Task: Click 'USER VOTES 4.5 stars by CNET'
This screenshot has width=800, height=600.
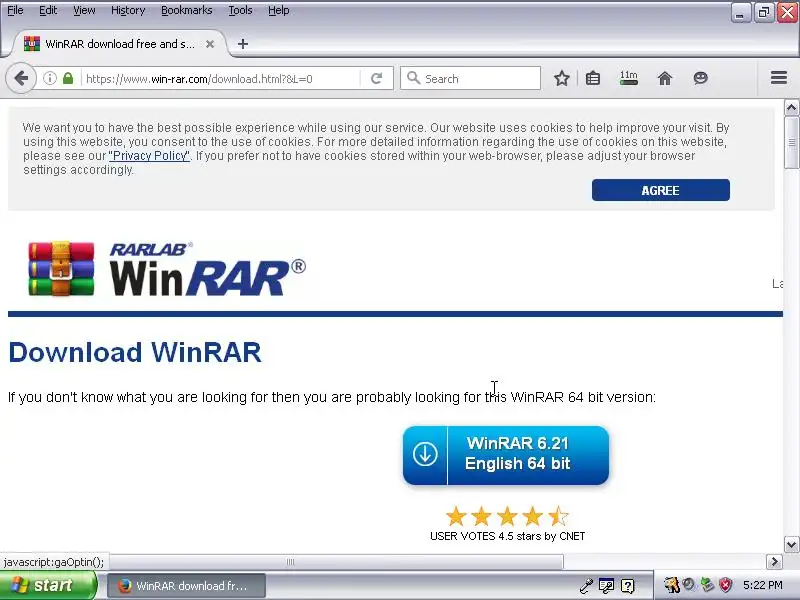Action: point(507,536)
